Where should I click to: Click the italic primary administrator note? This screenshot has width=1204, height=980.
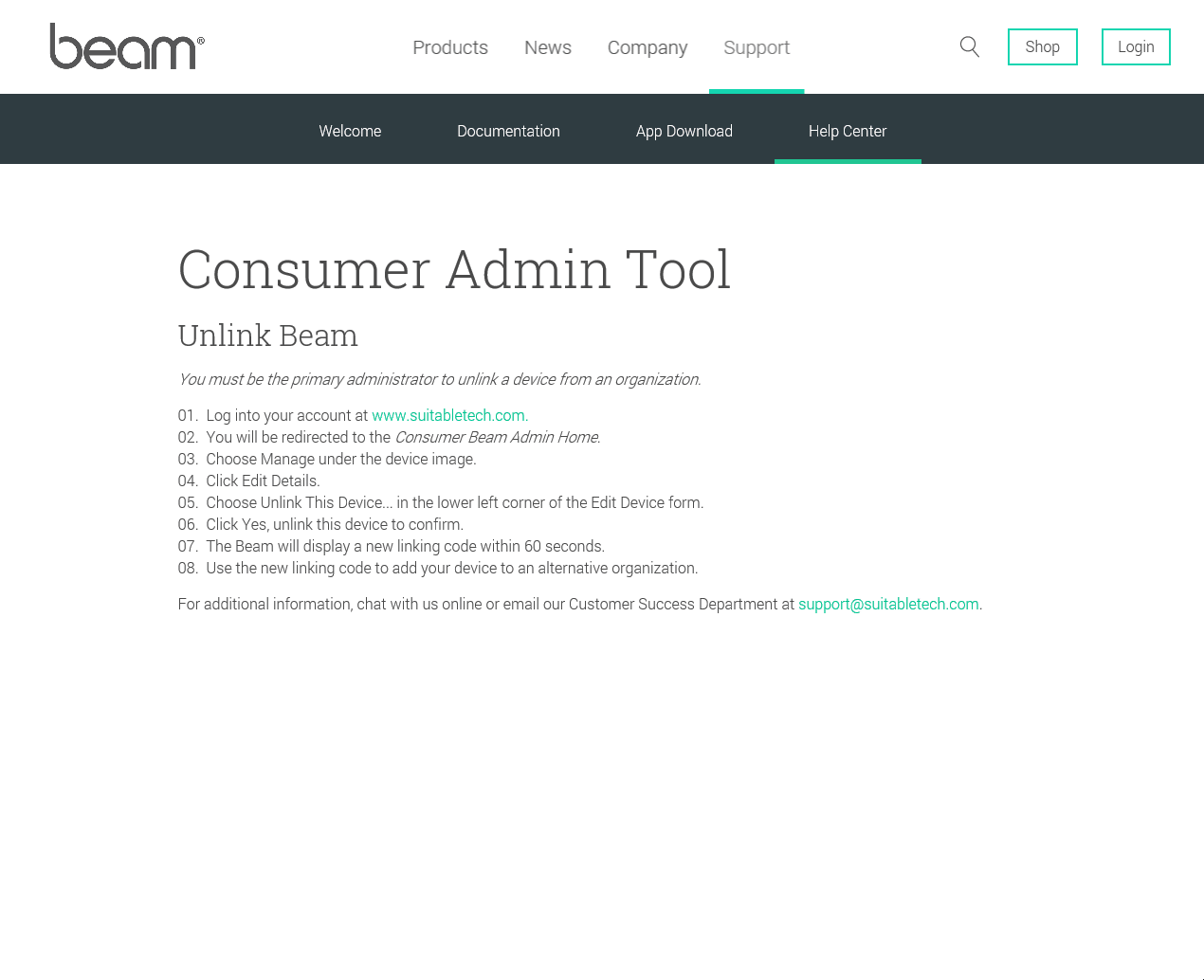[x=440, y=379]
